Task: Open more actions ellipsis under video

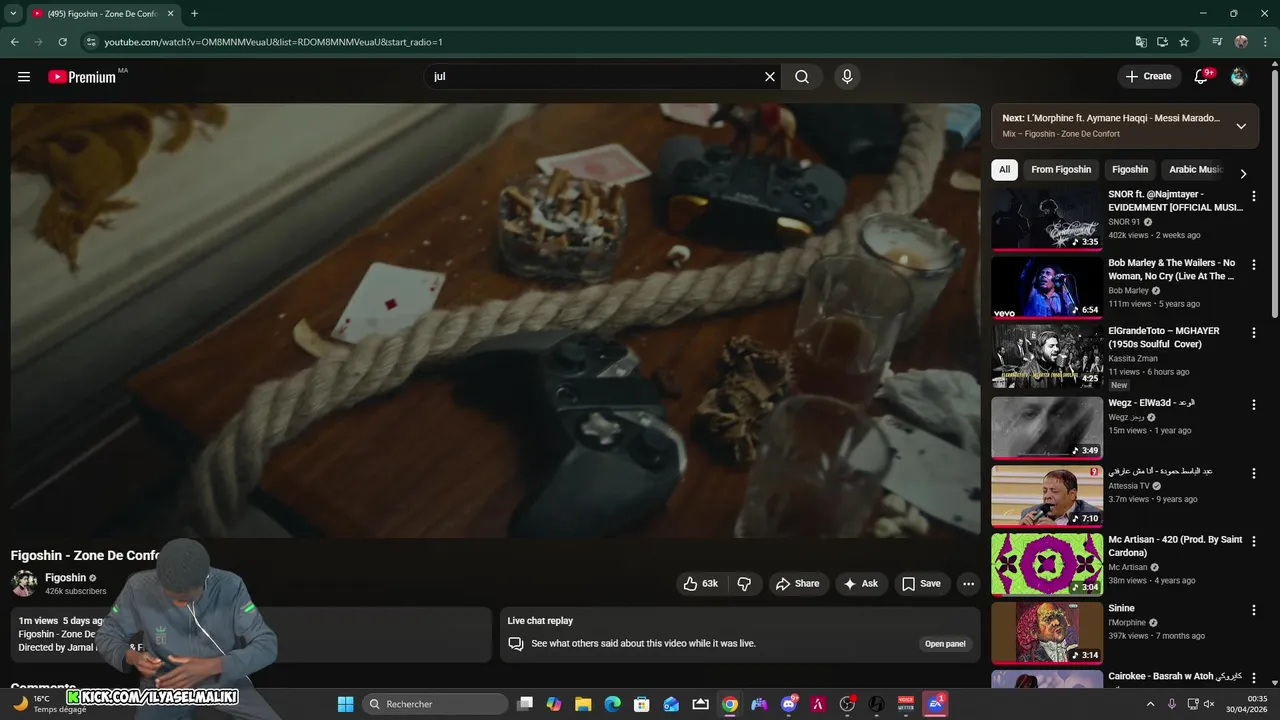Action: click(968, 584)
